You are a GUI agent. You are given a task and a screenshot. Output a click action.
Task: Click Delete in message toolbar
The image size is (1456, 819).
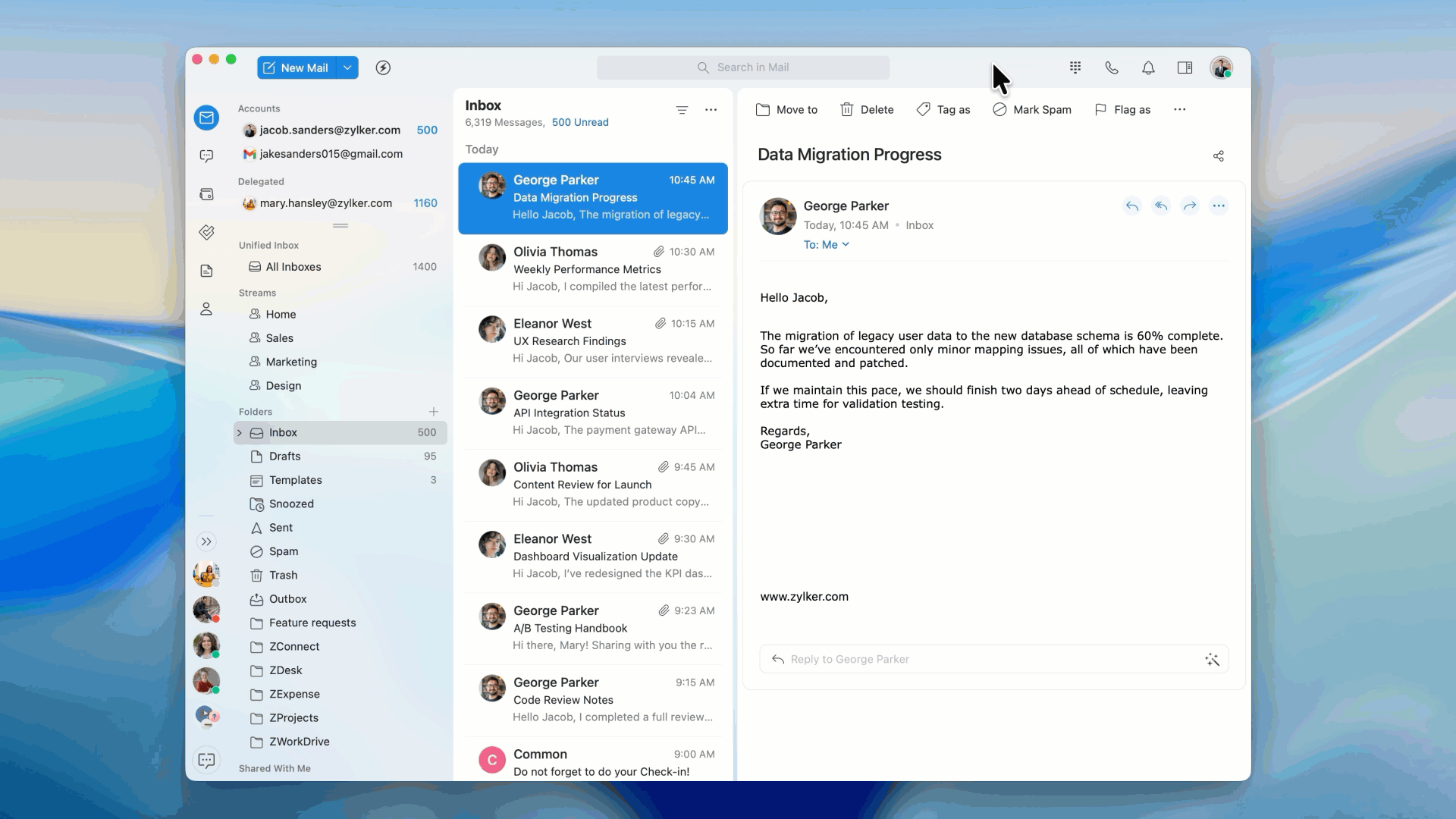867,110
